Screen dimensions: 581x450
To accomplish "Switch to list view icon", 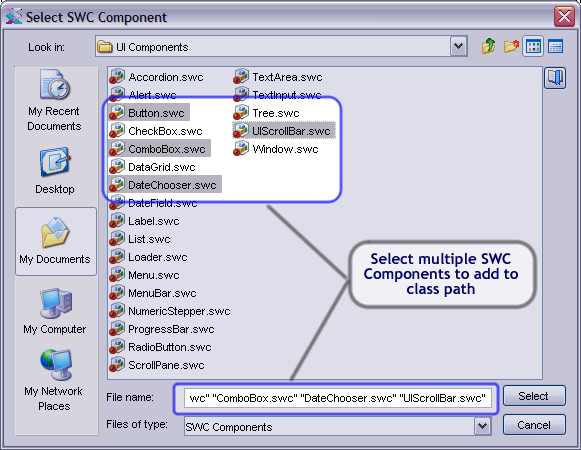I will point(533,46).
